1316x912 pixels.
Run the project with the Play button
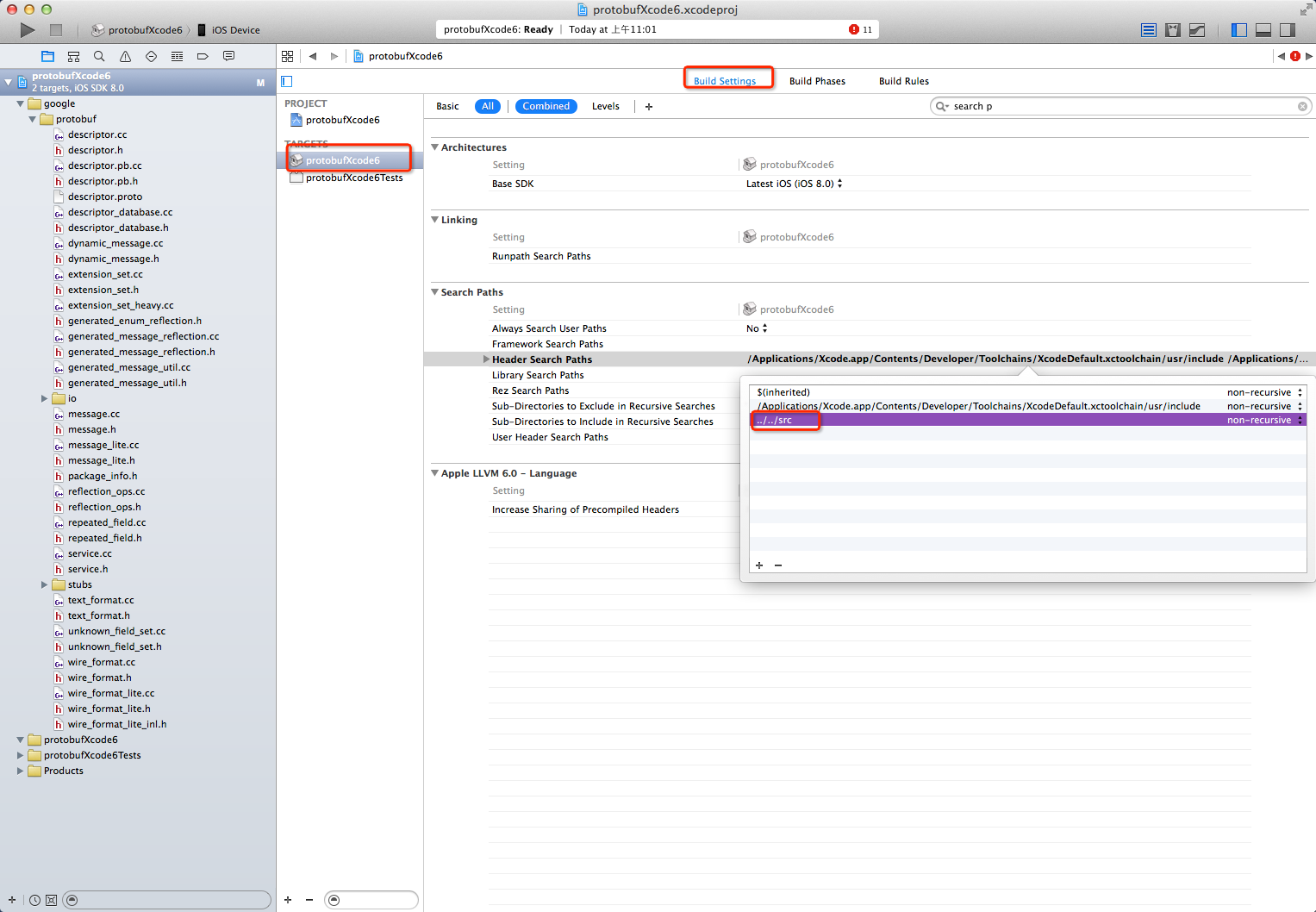(28, 30)
